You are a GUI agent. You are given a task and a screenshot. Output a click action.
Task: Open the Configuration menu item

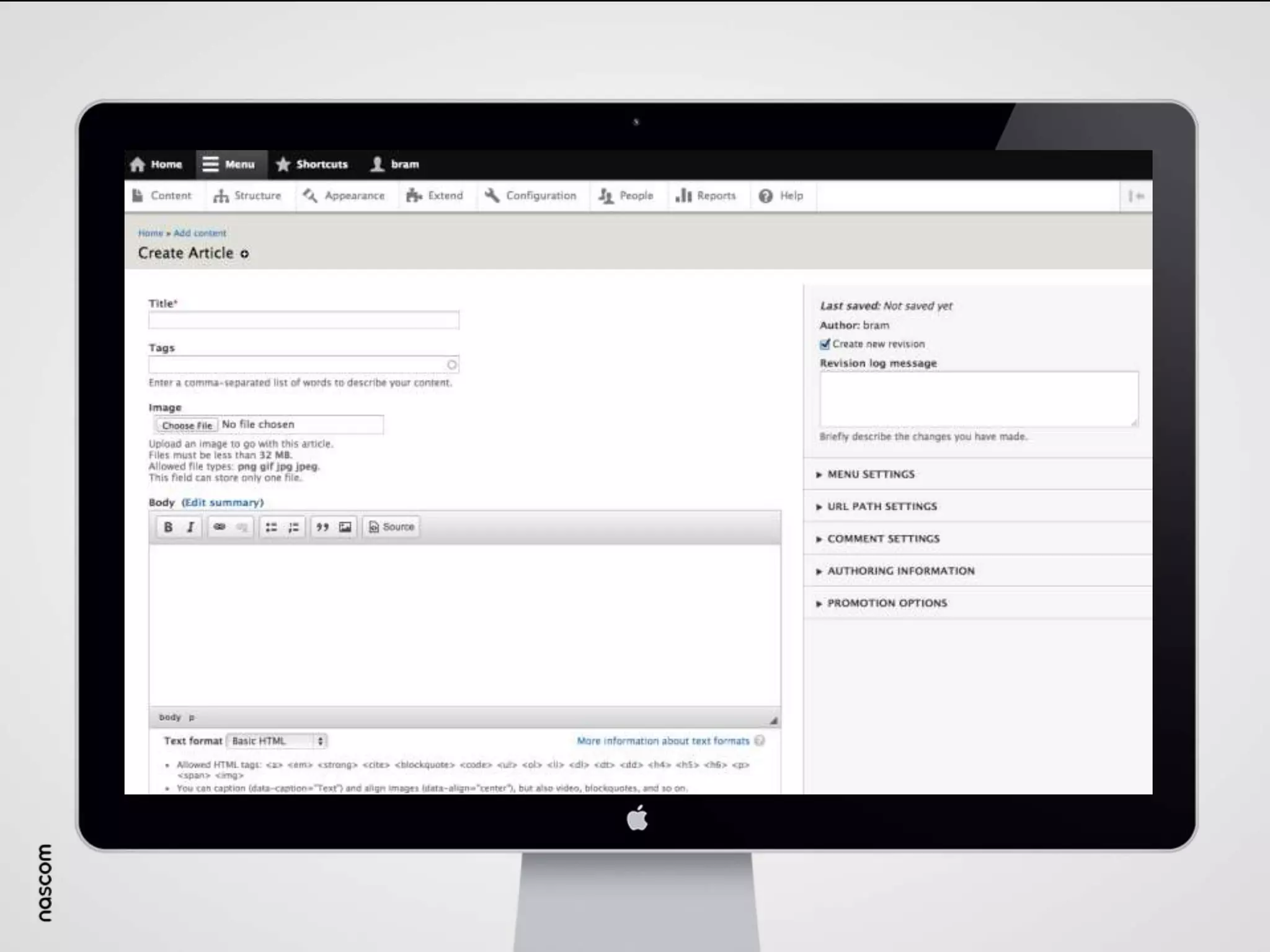531,196
